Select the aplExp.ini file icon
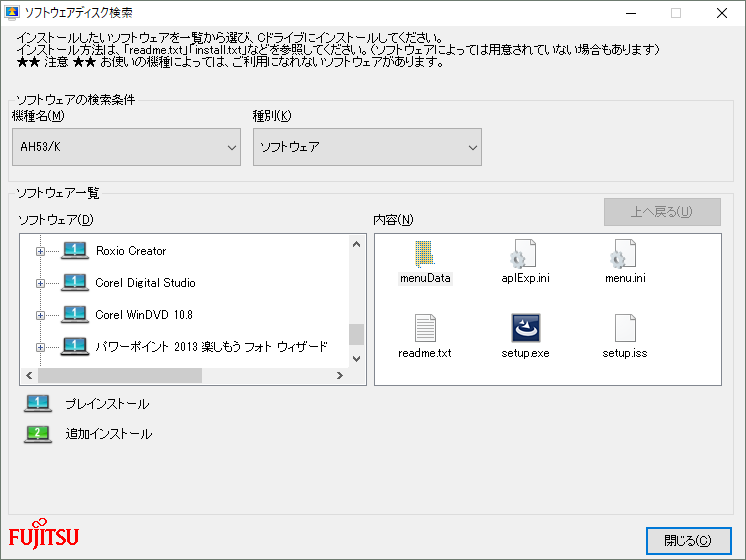 tap(524, 253)
